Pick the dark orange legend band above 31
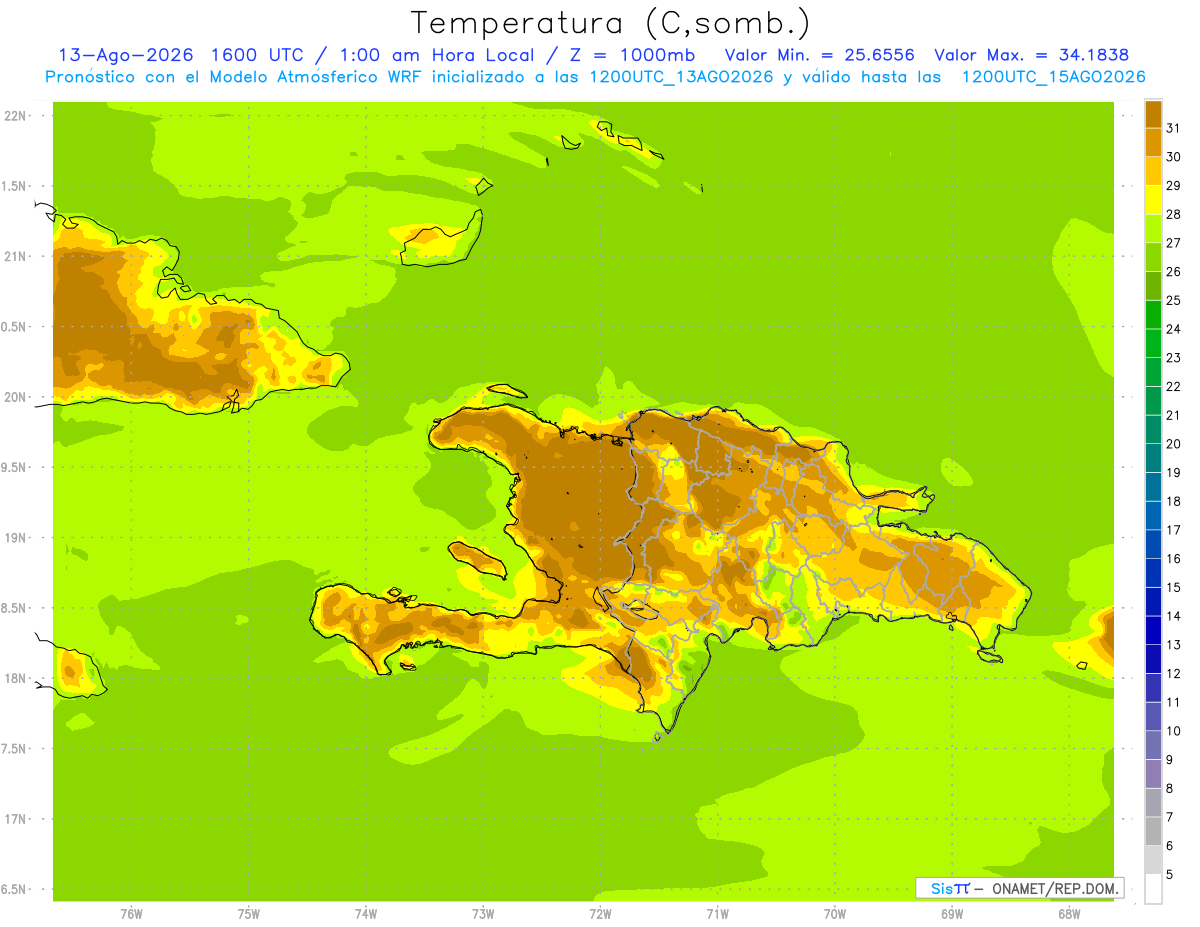Screen dimensions: 1200x927 pyautogui.click(x=1153, y=114)
